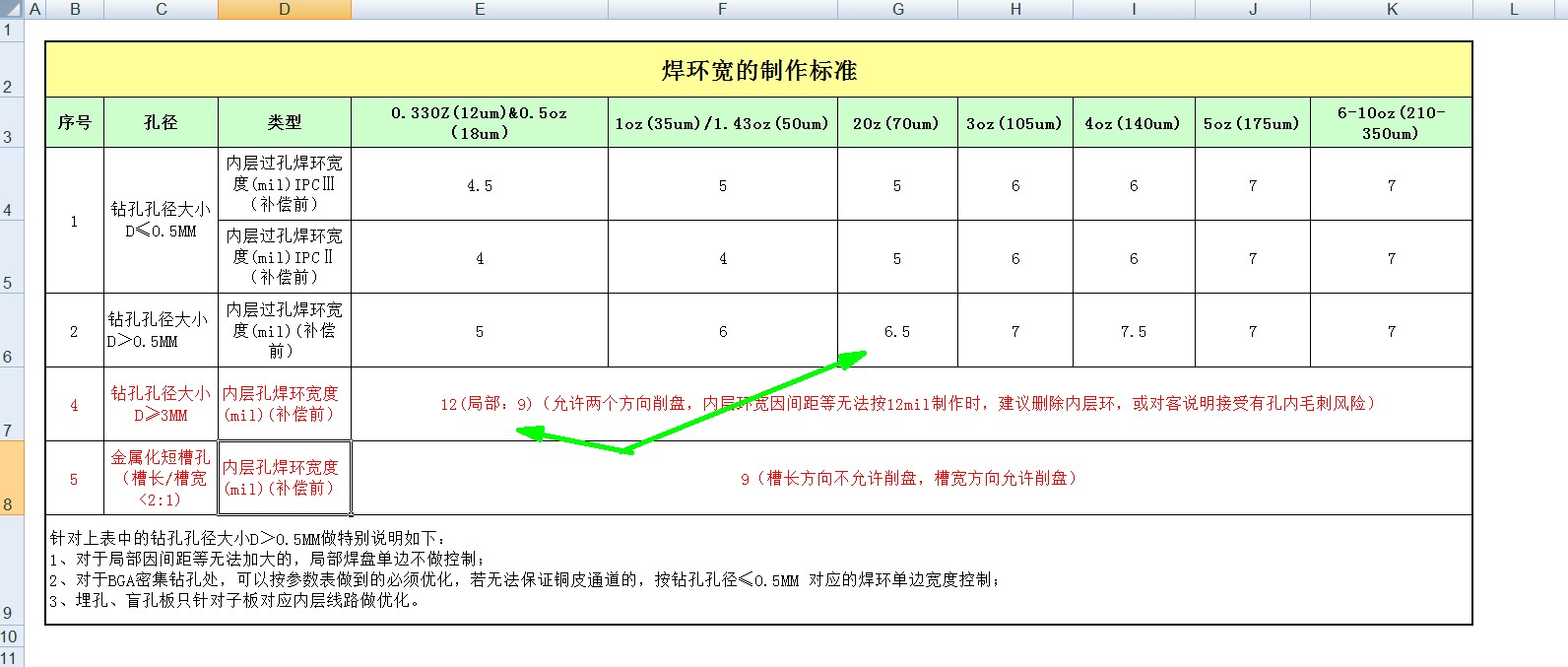The width and height of the screenshot is (1568, 667).
Task: Select column H header
Action: 1015,9
